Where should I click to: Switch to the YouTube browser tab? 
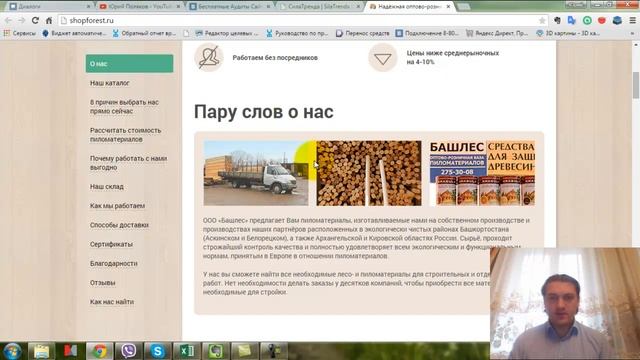[x=140, y=7]
